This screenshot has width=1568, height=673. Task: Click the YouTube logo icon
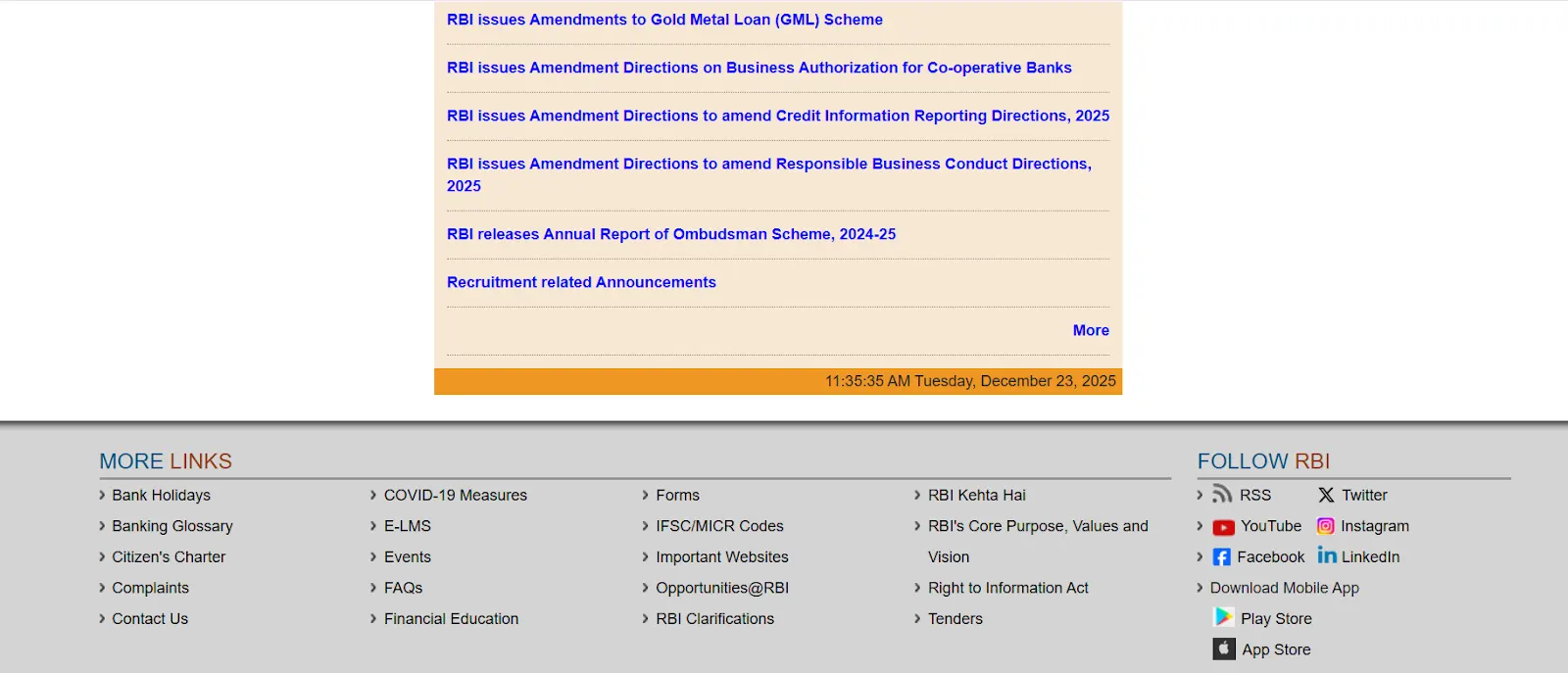pyautogui.click(x=1223, y=527)
